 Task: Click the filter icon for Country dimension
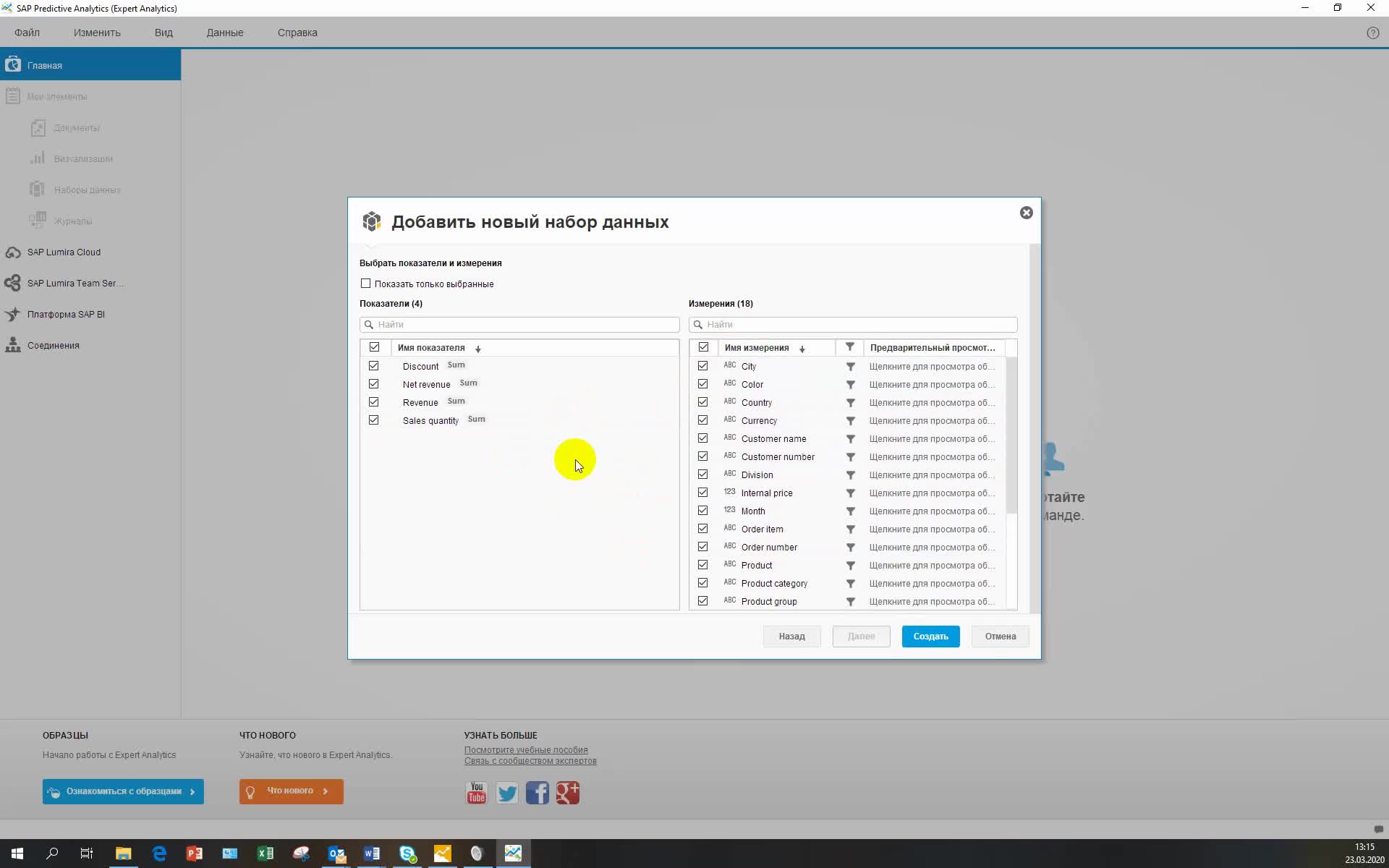click(x=851, y=403)
